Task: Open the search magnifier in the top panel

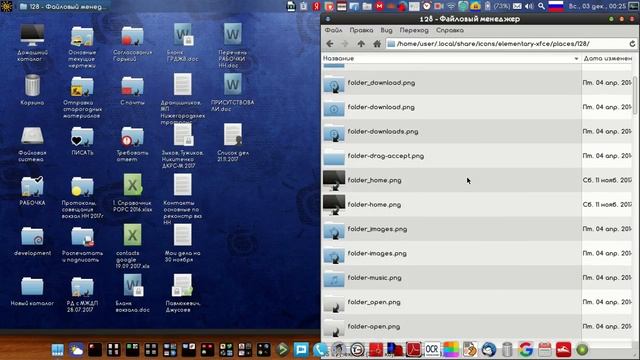Action: (541, 6)
